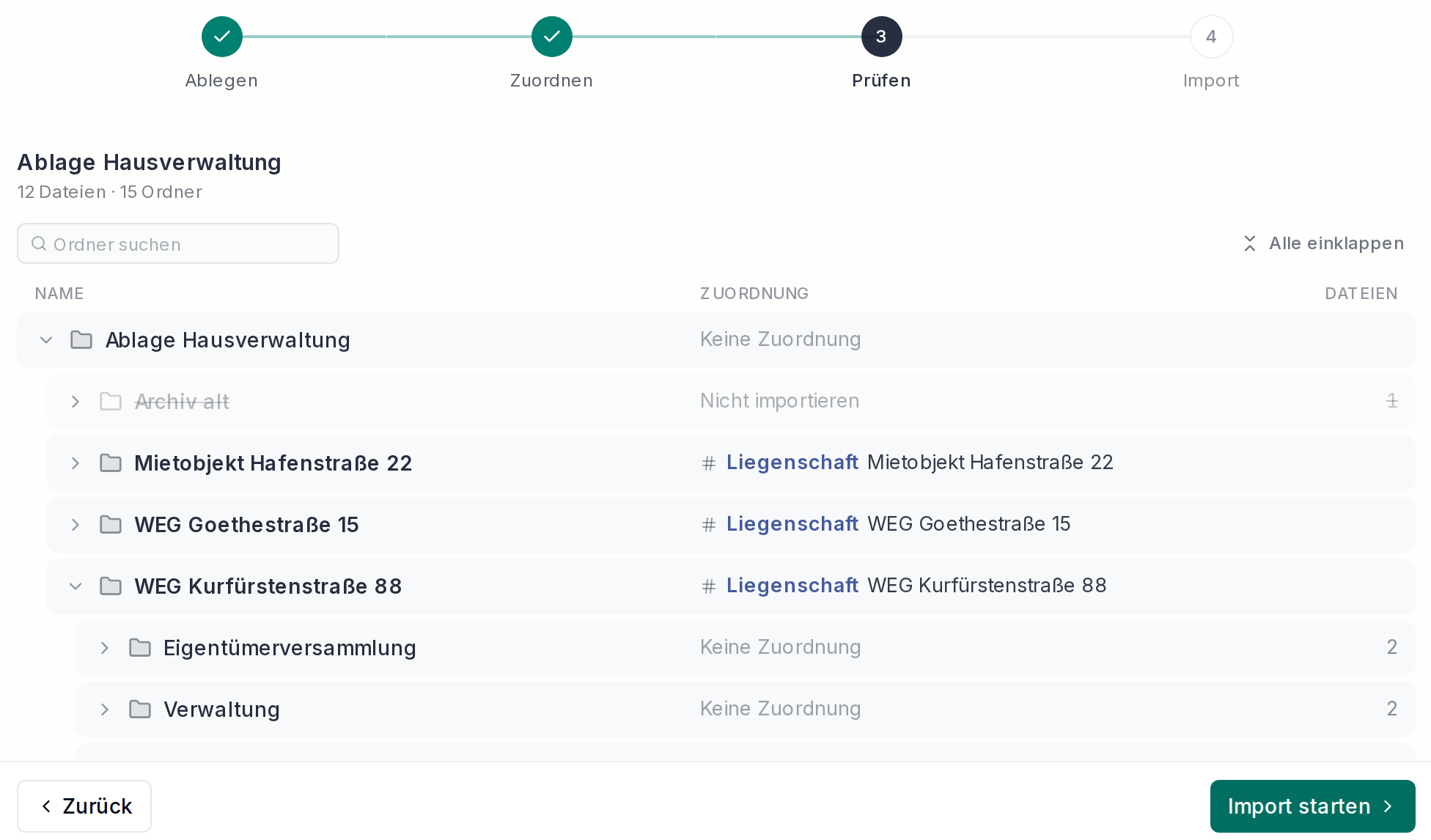Collapse the Ablage Hausverwaltung root folder
Screen dimensions: 1431x840
click(46, 340)
